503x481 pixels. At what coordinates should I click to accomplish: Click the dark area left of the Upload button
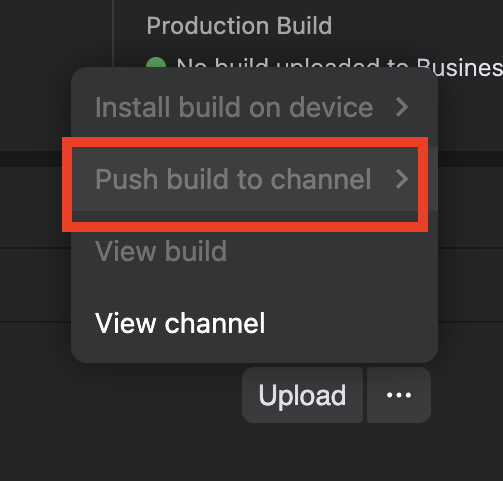(150, 395)
